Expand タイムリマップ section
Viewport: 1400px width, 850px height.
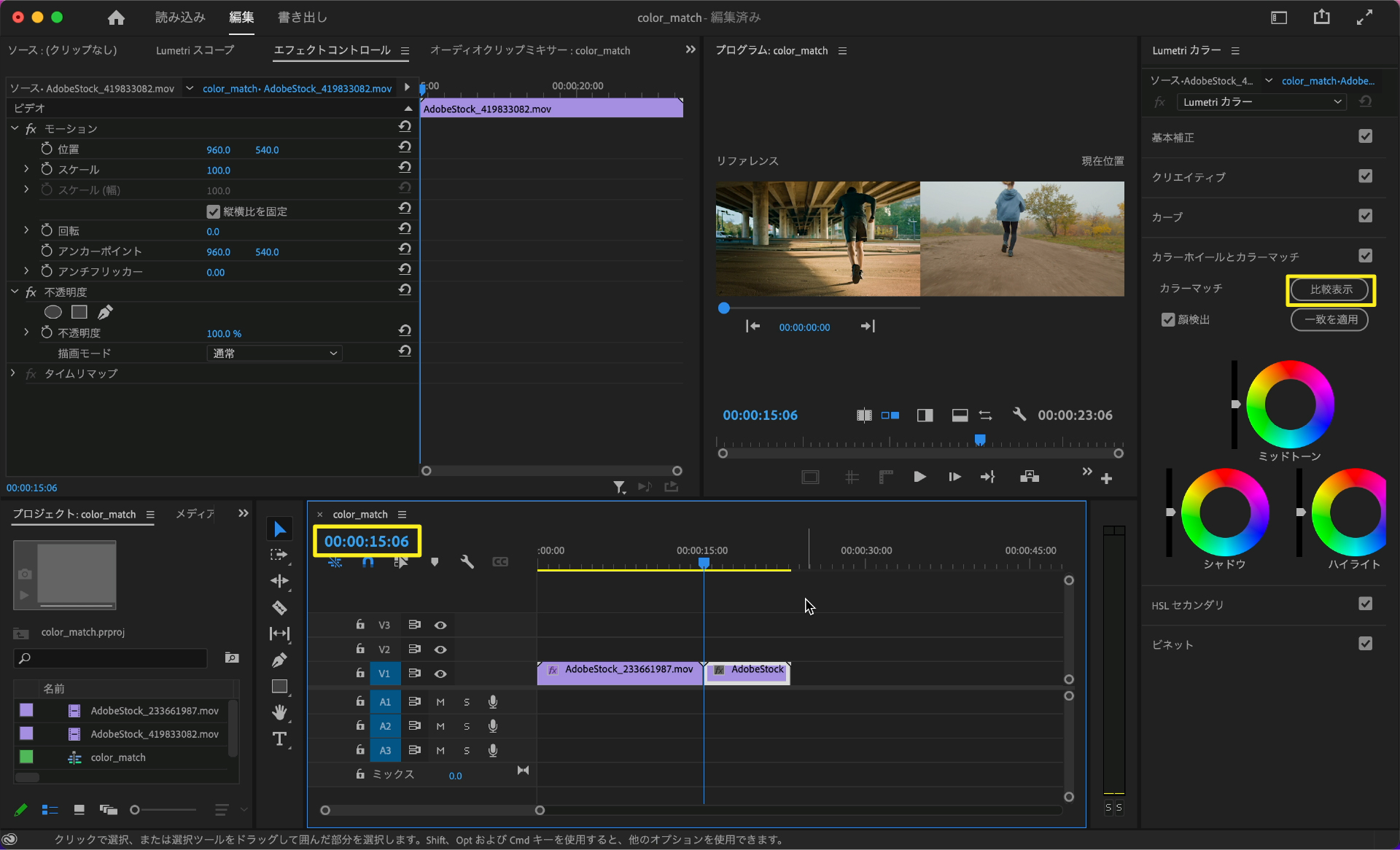13,373
